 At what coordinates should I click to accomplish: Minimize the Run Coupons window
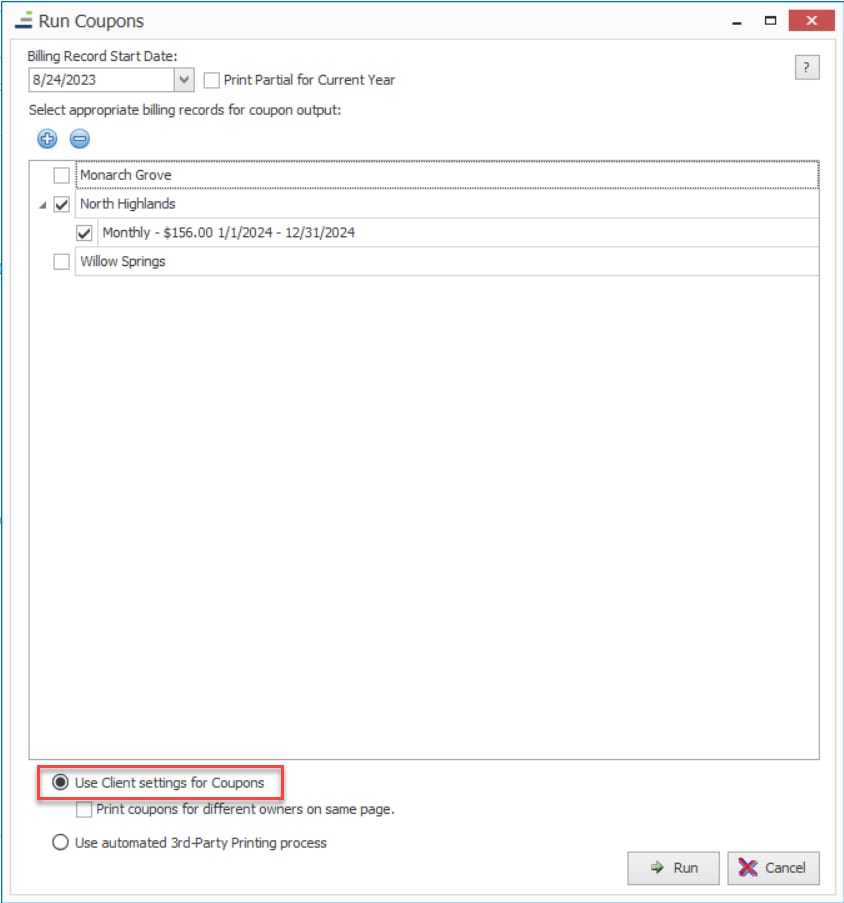coord(736,21)
